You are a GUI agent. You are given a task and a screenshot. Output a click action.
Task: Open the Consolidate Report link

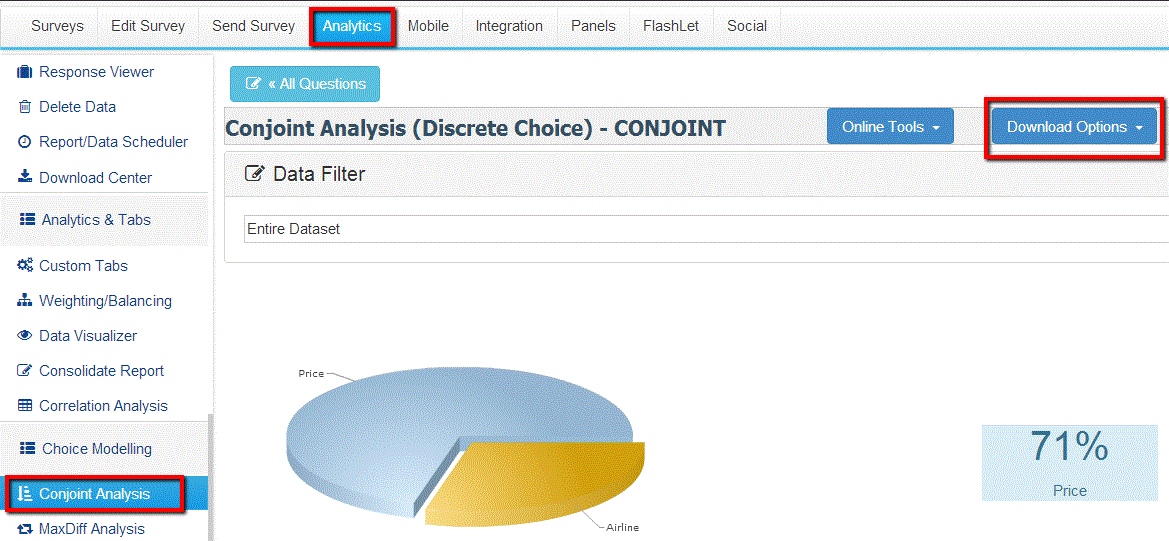pyautogui.click(x=101, y=371)
